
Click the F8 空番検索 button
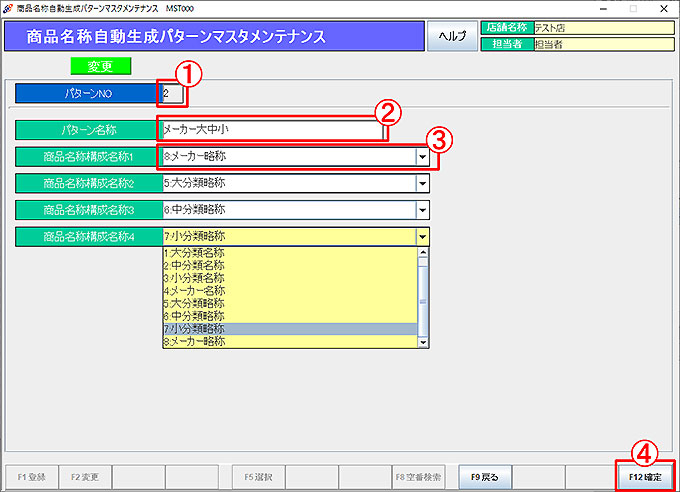click(418, 477)
